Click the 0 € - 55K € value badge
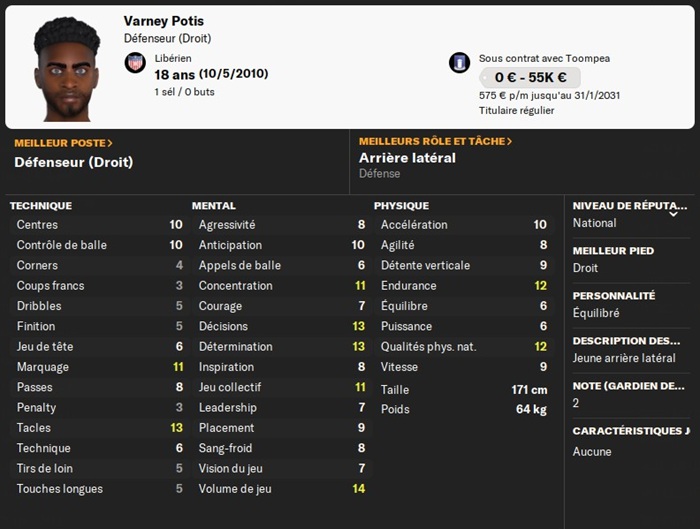This screenshot has width=700, height=529. pos(529,77)
